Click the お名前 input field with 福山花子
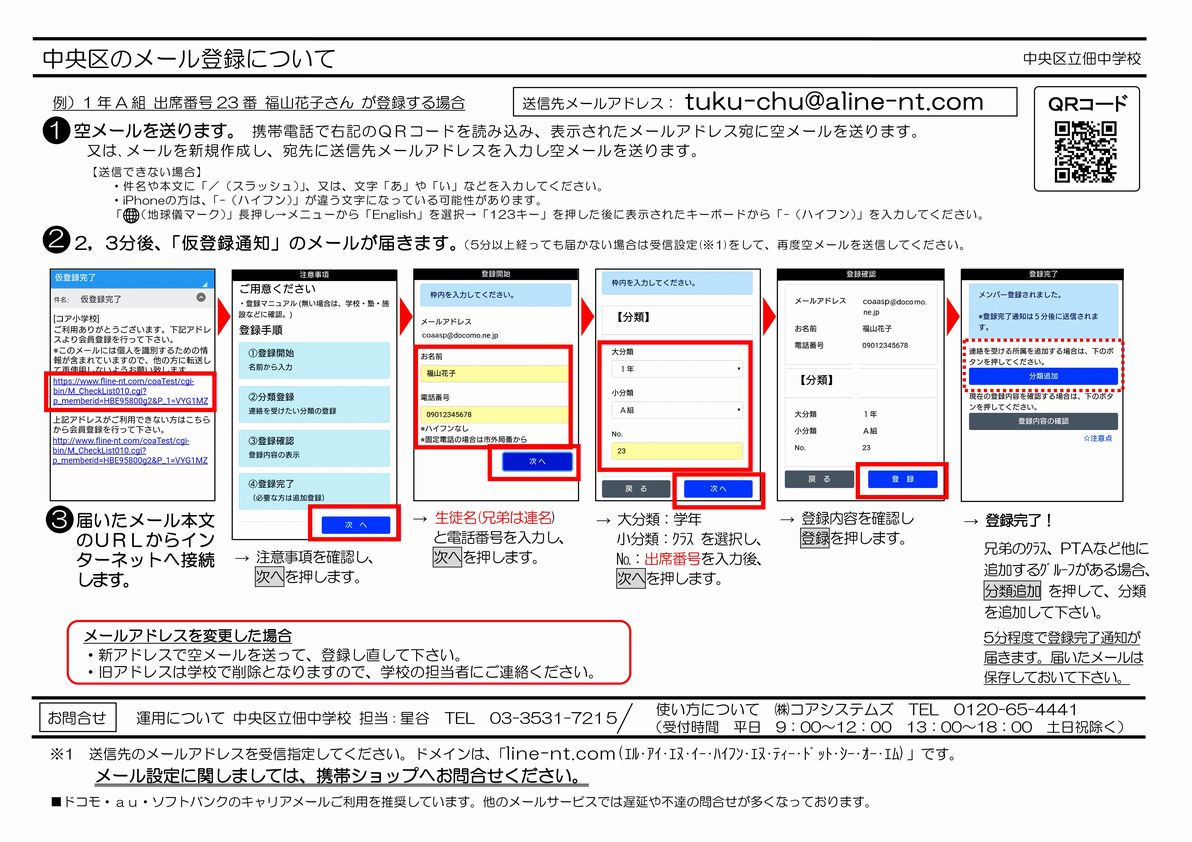The width and height of the screenshot is (1192, 842). coord(494,373)
